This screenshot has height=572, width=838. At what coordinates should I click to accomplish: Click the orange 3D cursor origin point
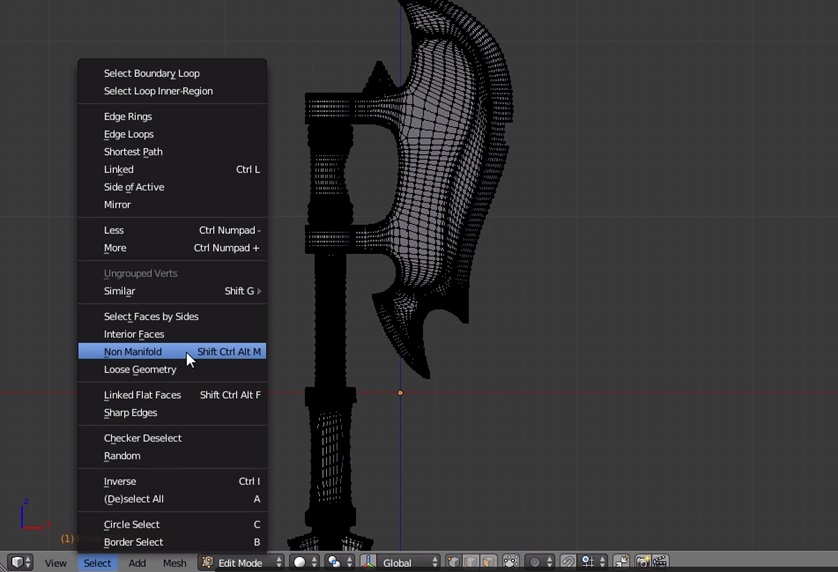click(x=400, y=393)
